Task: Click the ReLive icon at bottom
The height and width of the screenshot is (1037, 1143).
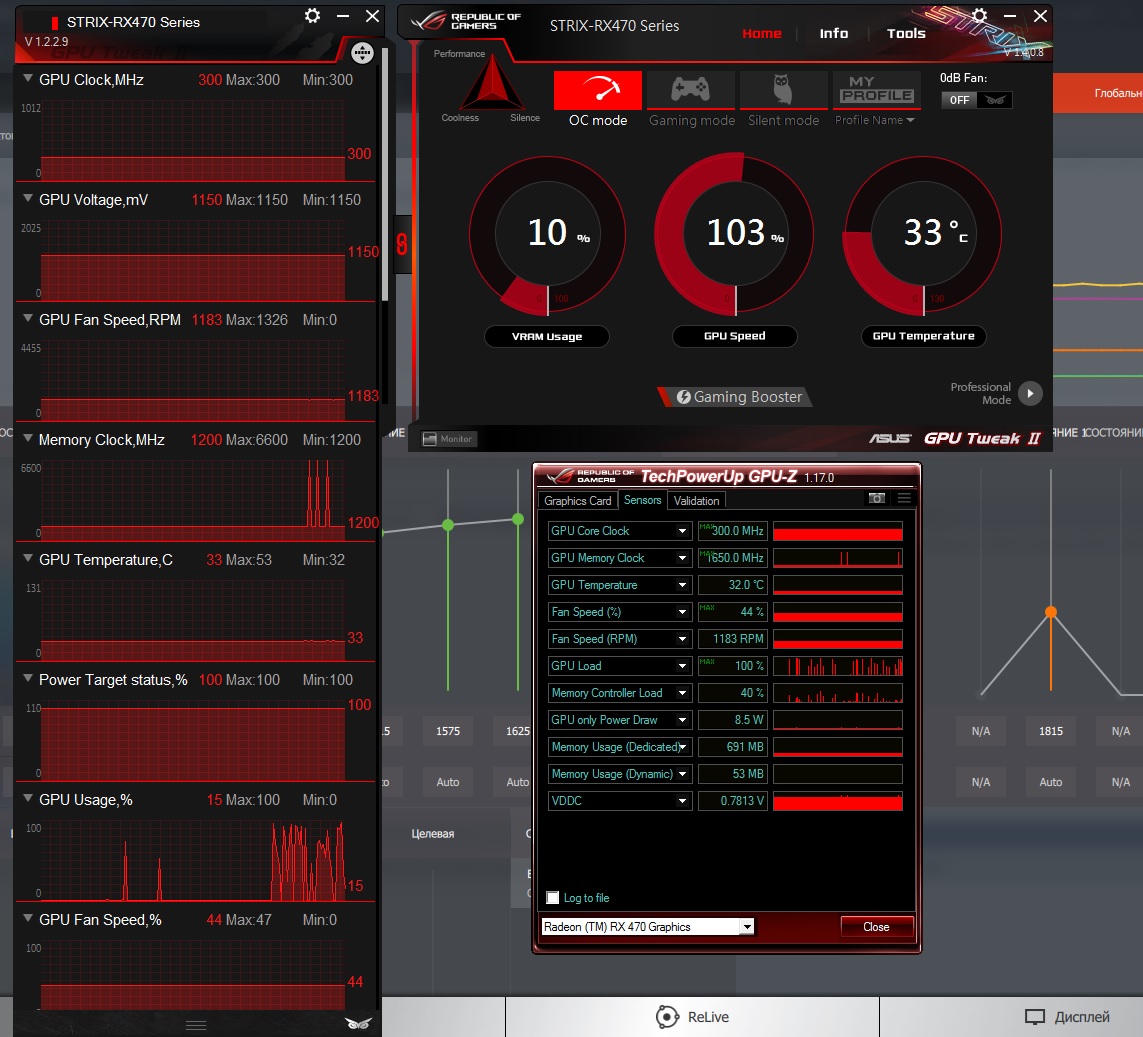Action: point(667,1017)
